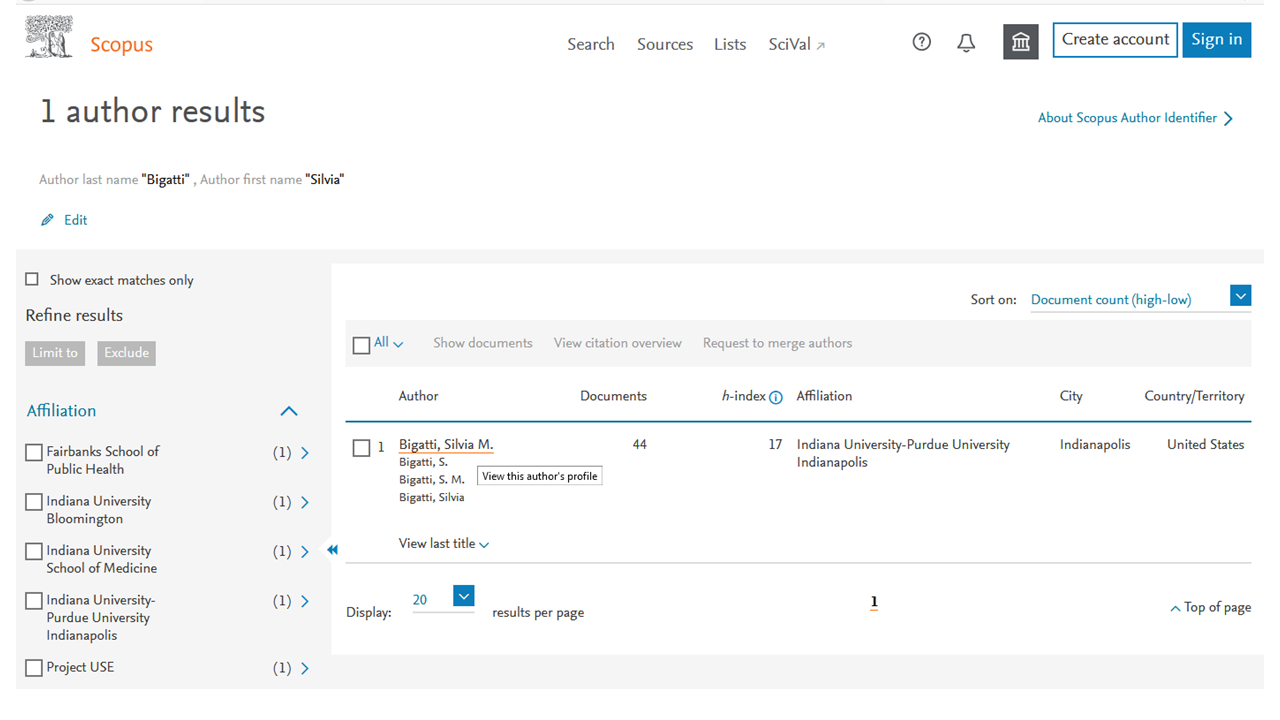Click Scopus wordmark text

pos(121,44)
